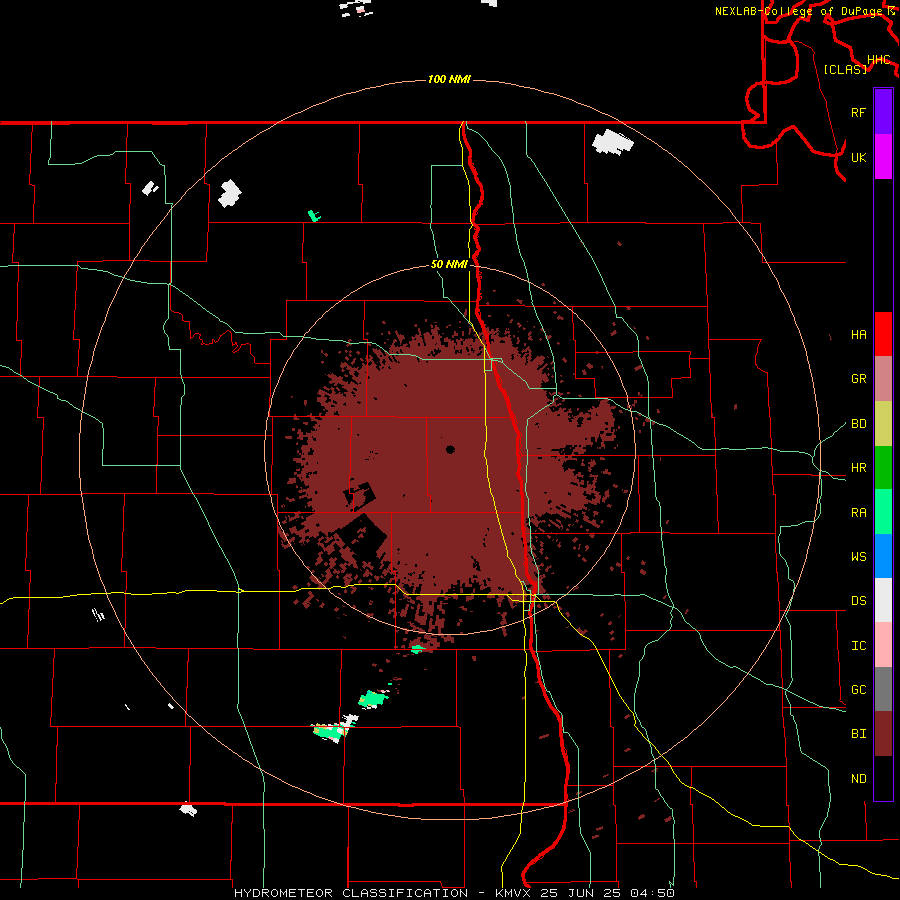Click the UK magenta legend swatch
900x900 pixels.
pos(883,157)
